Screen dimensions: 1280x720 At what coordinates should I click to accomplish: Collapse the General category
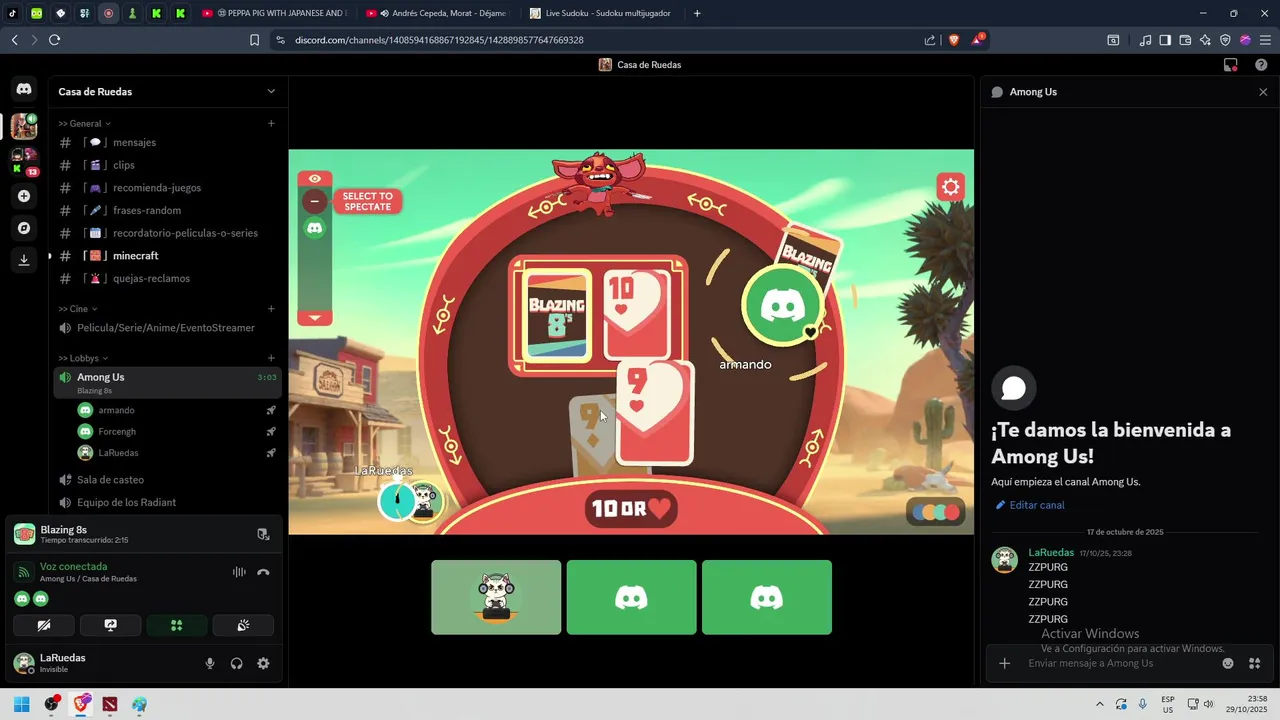pyautogui.click(x=85, y=124)
